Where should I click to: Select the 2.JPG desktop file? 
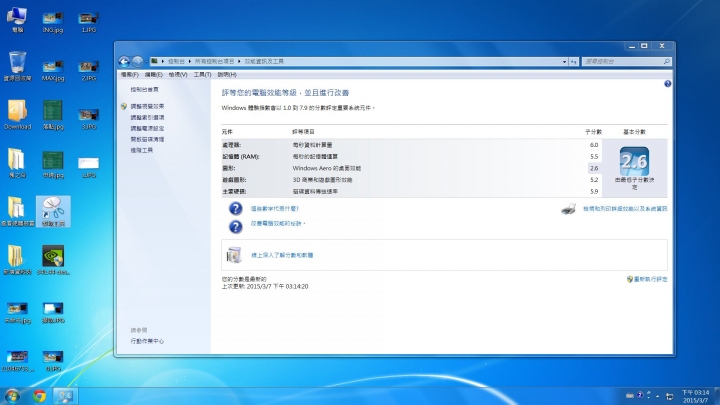(x=89, y=71)
